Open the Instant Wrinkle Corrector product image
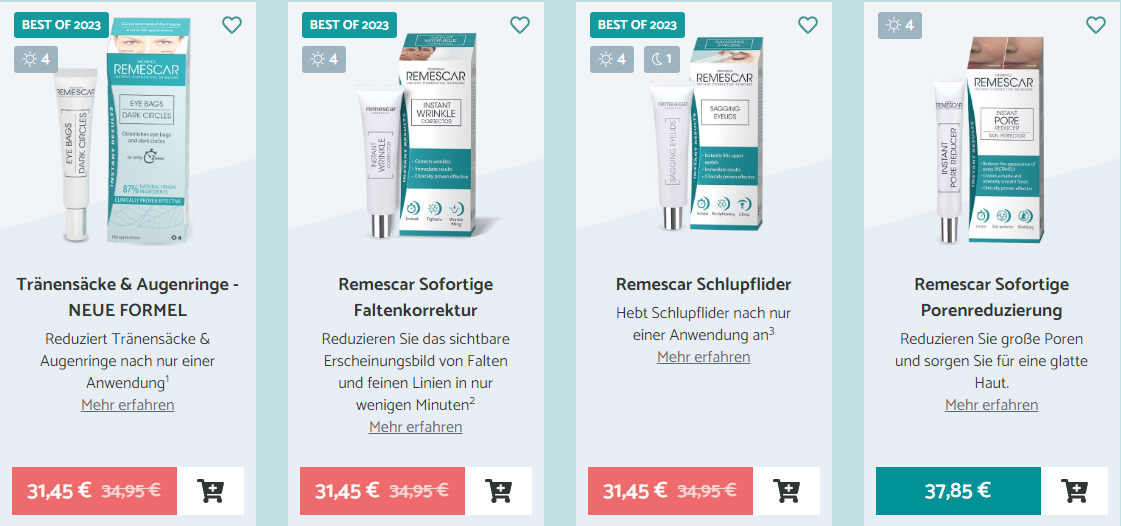The image size is (1121, 526). coord(417,136)
